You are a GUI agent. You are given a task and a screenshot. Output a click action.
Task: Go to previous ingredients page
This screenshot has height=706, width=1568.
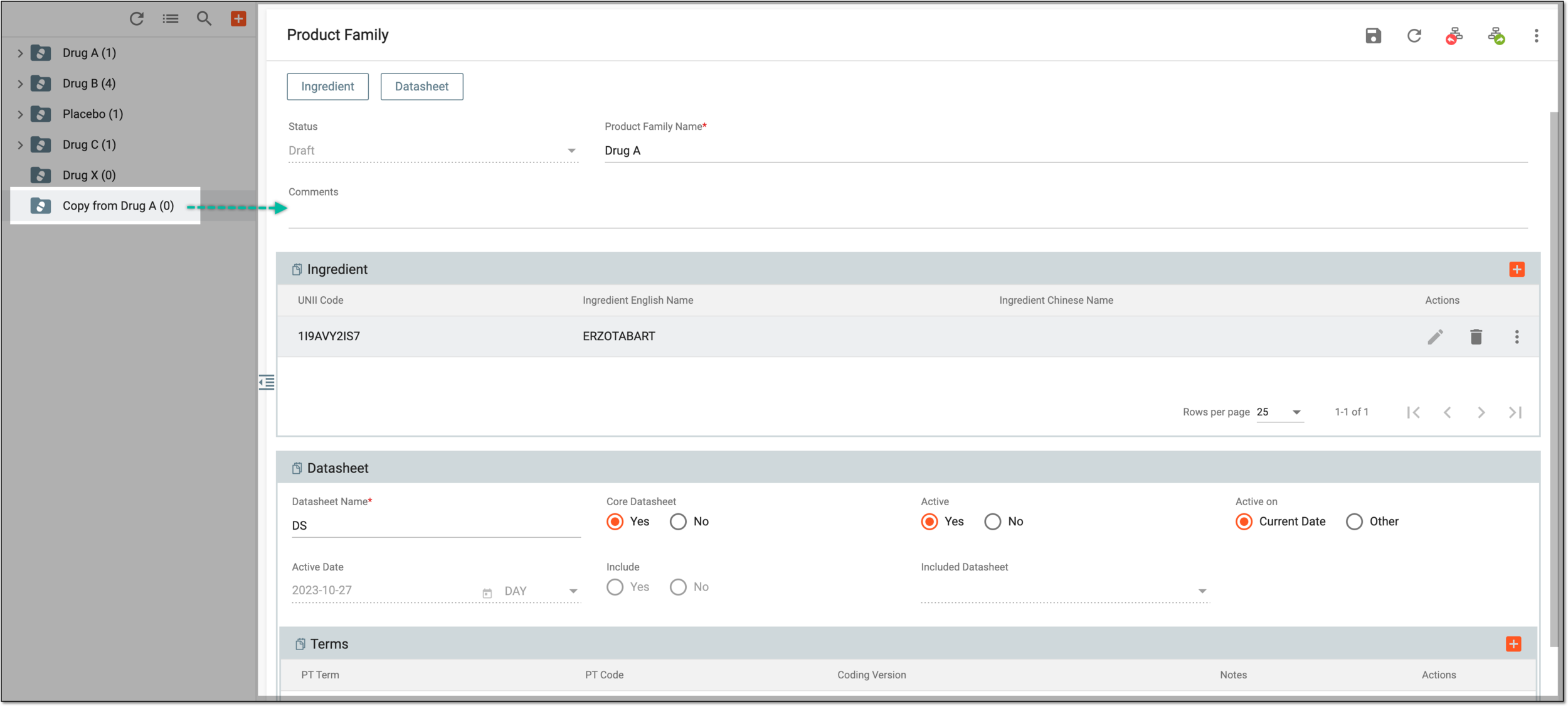(1448, 412)
